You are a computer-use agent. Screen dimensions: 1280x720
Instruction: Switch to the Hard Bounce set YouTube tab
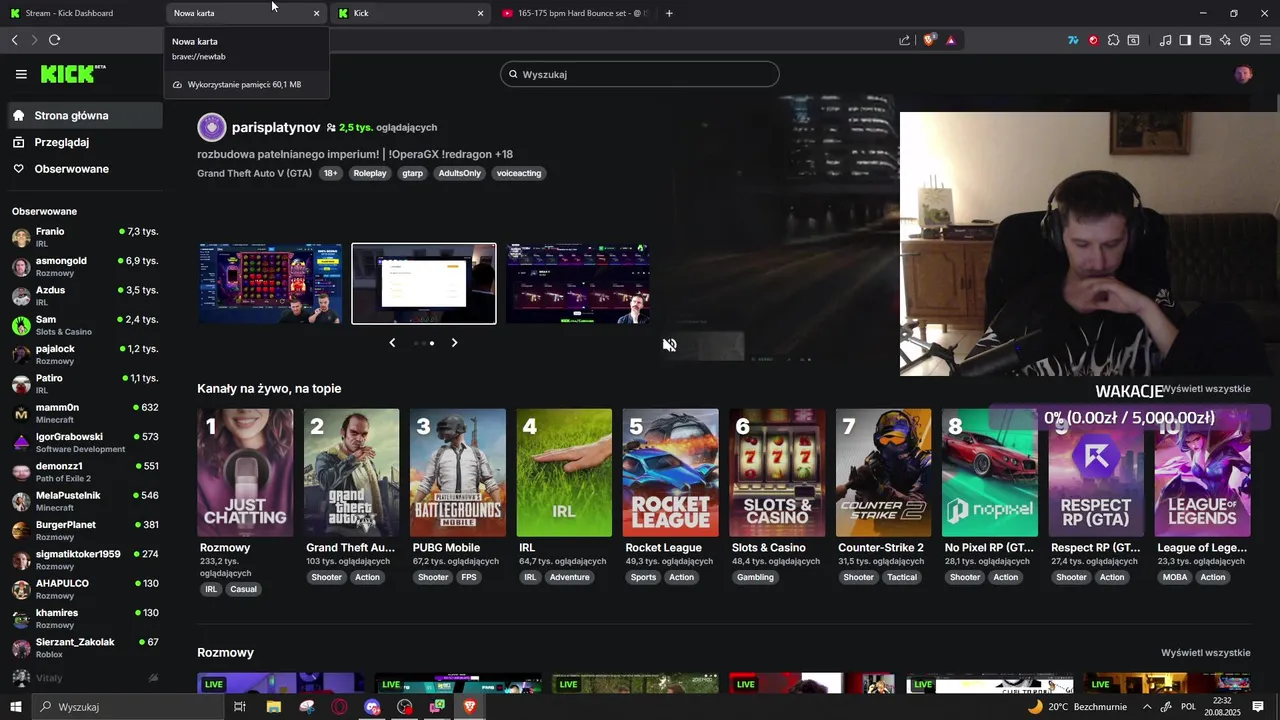(x=575, y=13)
